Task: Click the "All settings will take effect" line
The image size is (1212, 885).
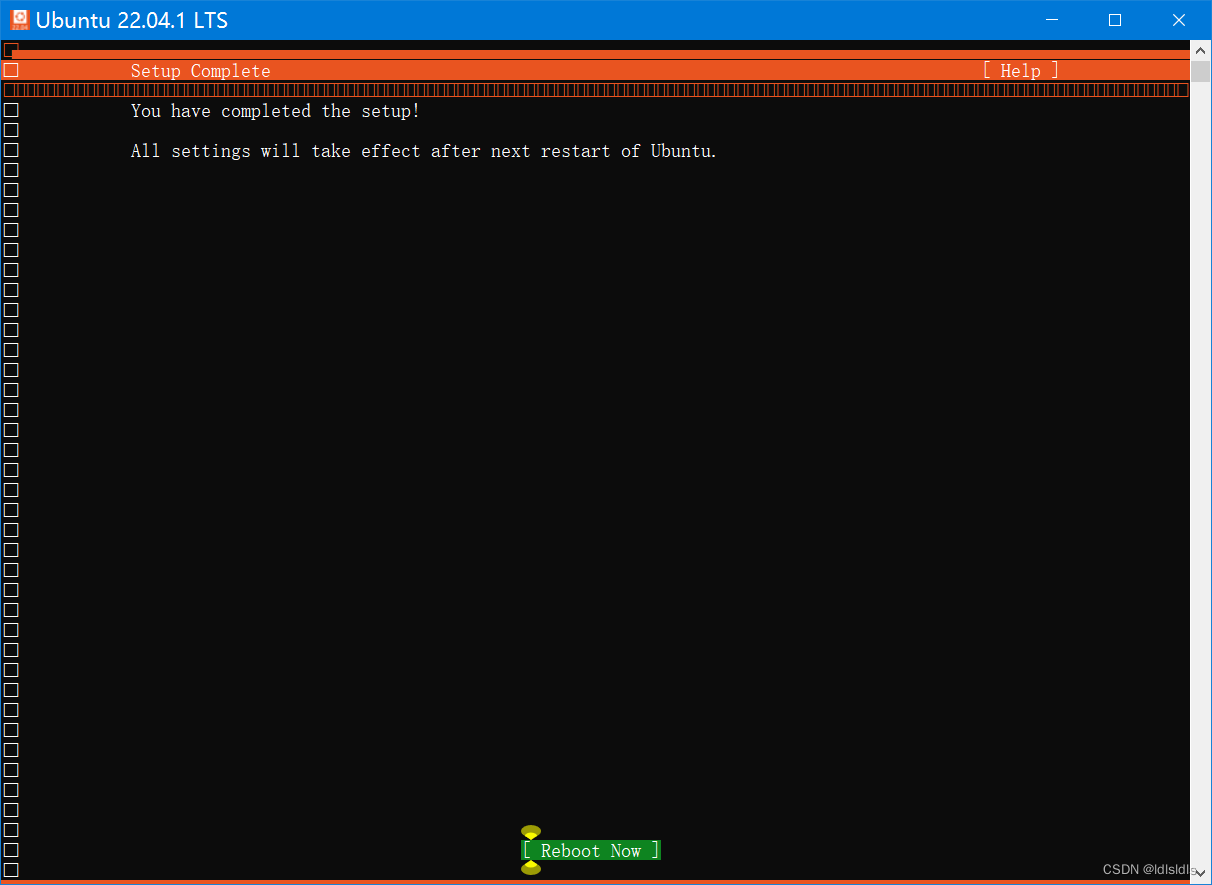Action: 424,151
